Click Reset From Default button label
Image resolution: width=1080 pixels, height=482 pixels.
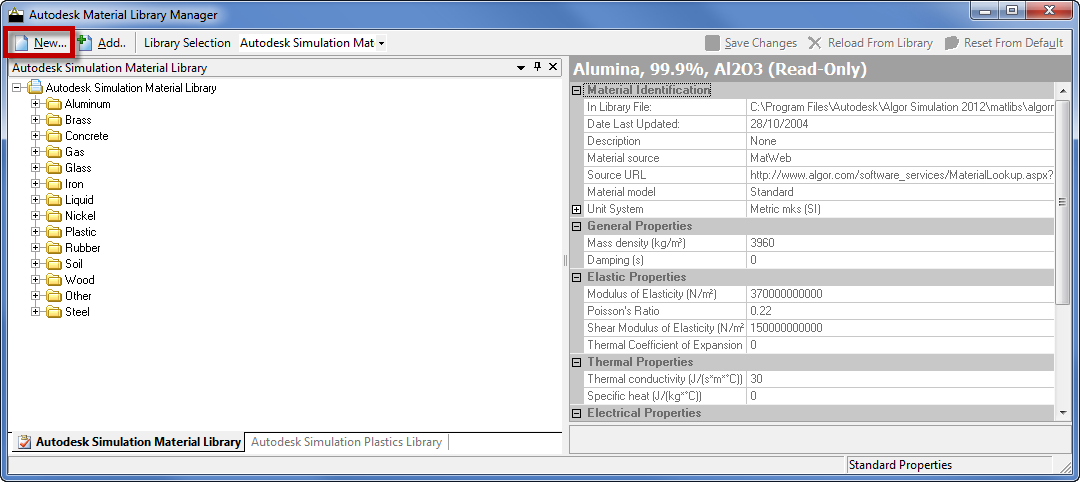point(1013,43)
